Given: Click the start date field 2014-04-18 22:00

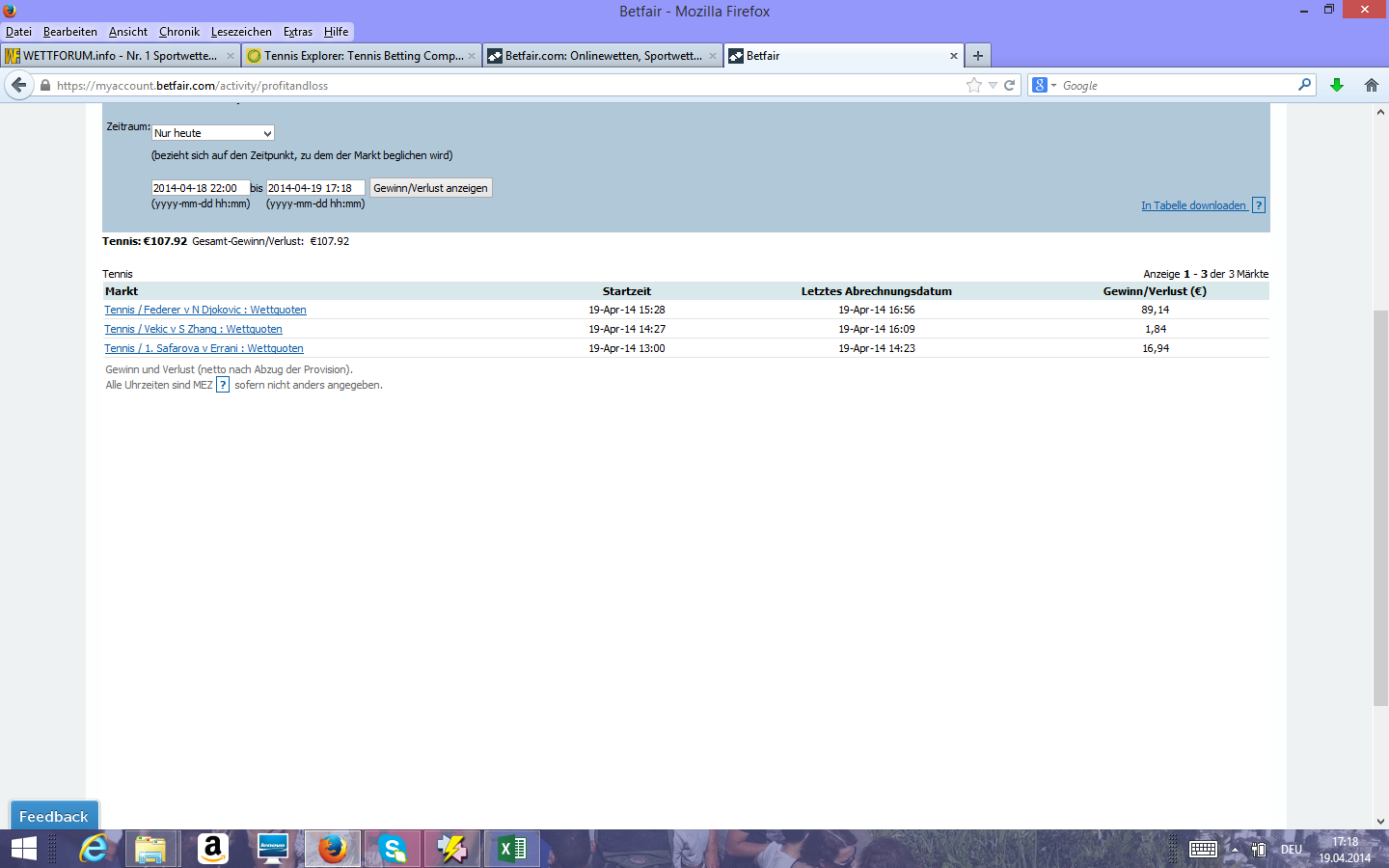Looking at the screenshot, I should 201,188.
